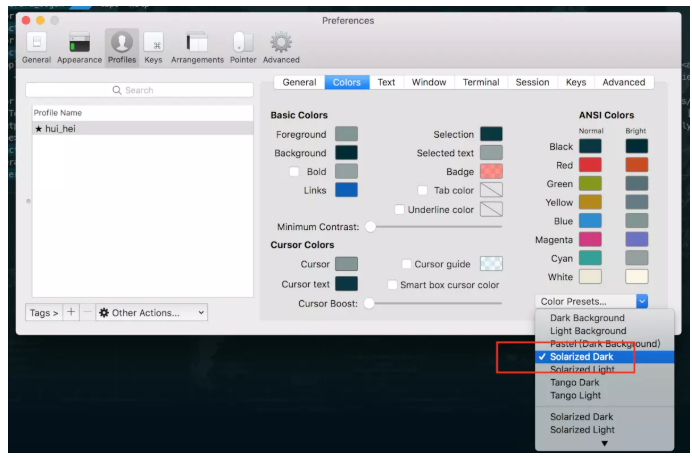692x458 pixels.
Task: Expand the Other Actions menu
Action: [x=151, y=313]
